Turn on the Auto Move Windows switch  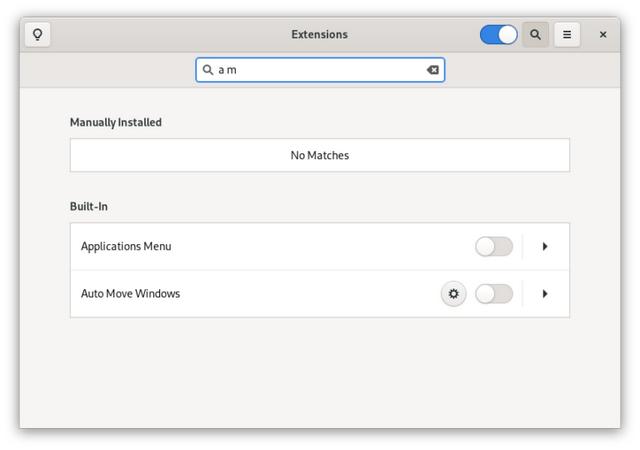click(494, 294)
